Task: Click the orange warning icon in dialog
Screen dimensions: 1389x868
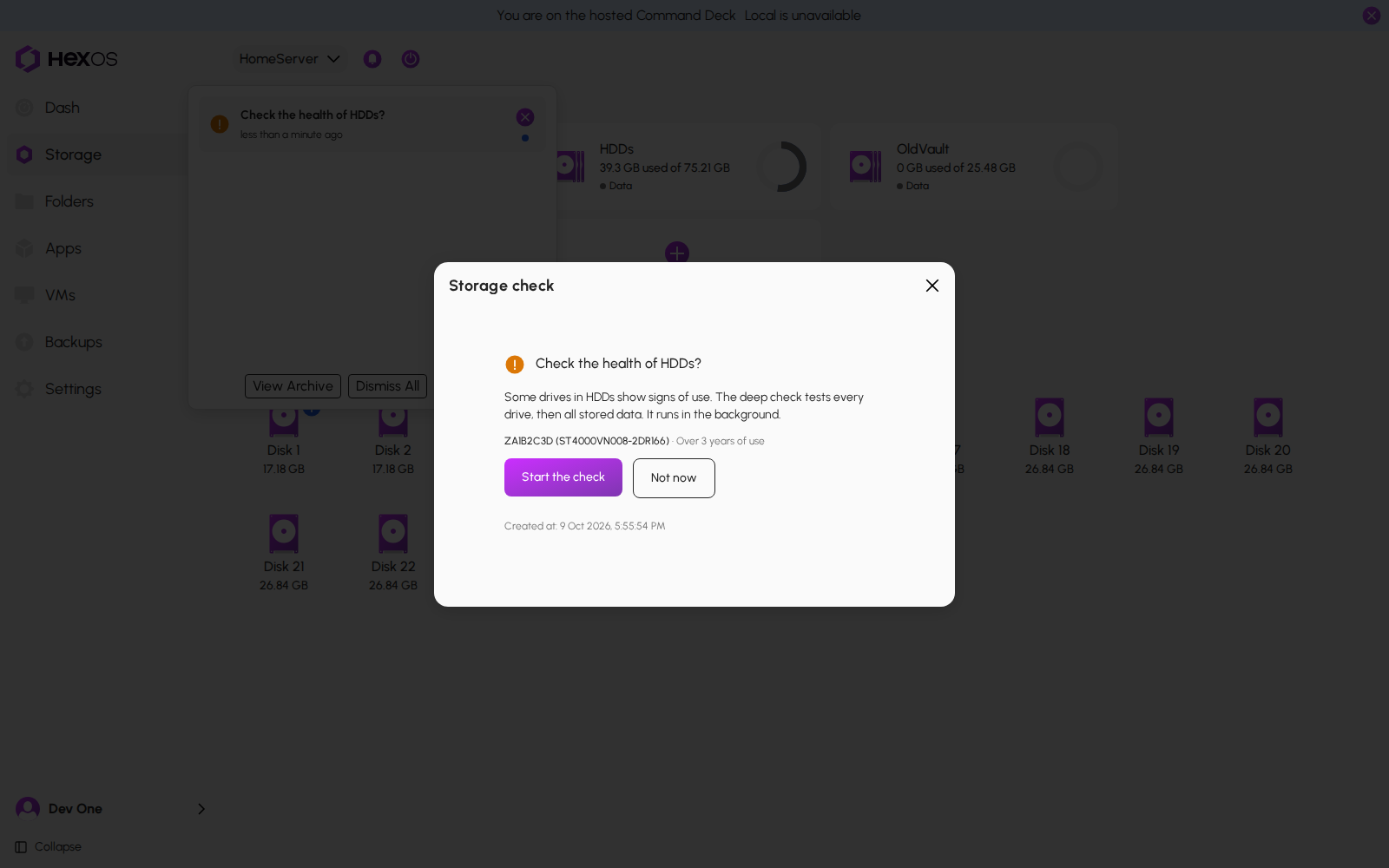Action: 515,365
